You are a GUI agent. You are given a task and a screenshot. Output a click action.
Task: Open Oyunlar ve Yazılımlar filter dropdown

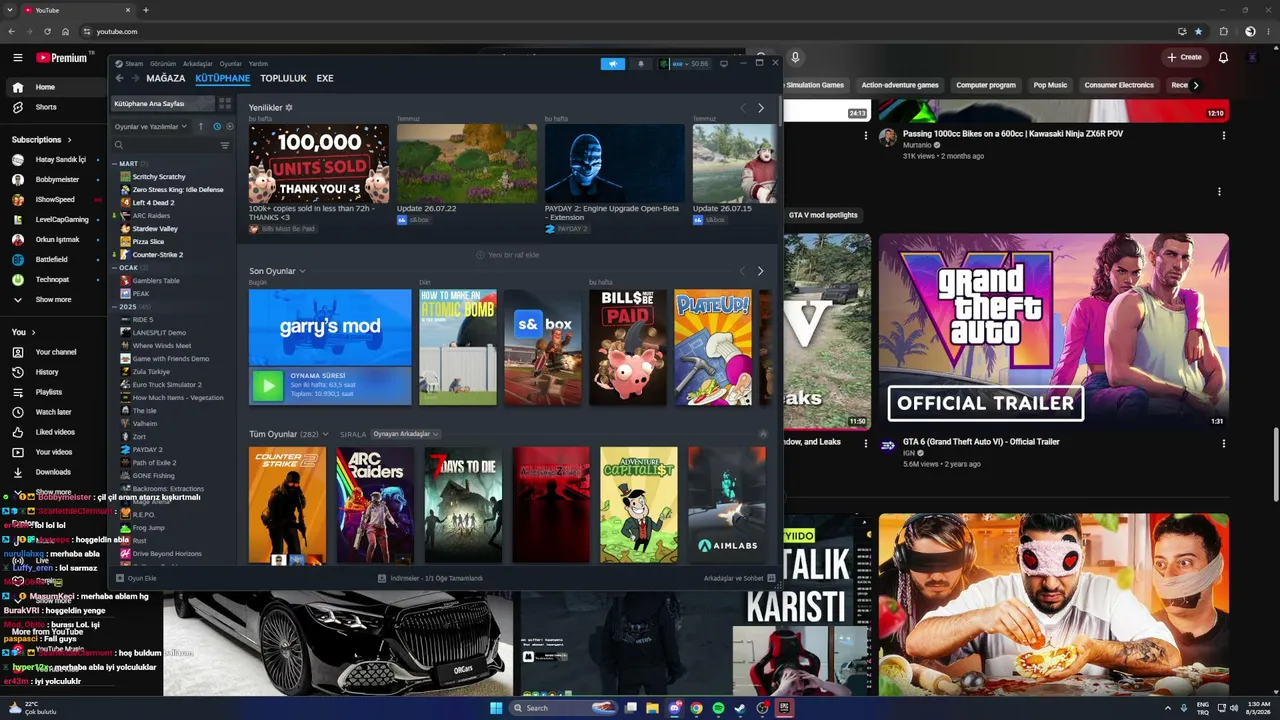click(151, 127)
